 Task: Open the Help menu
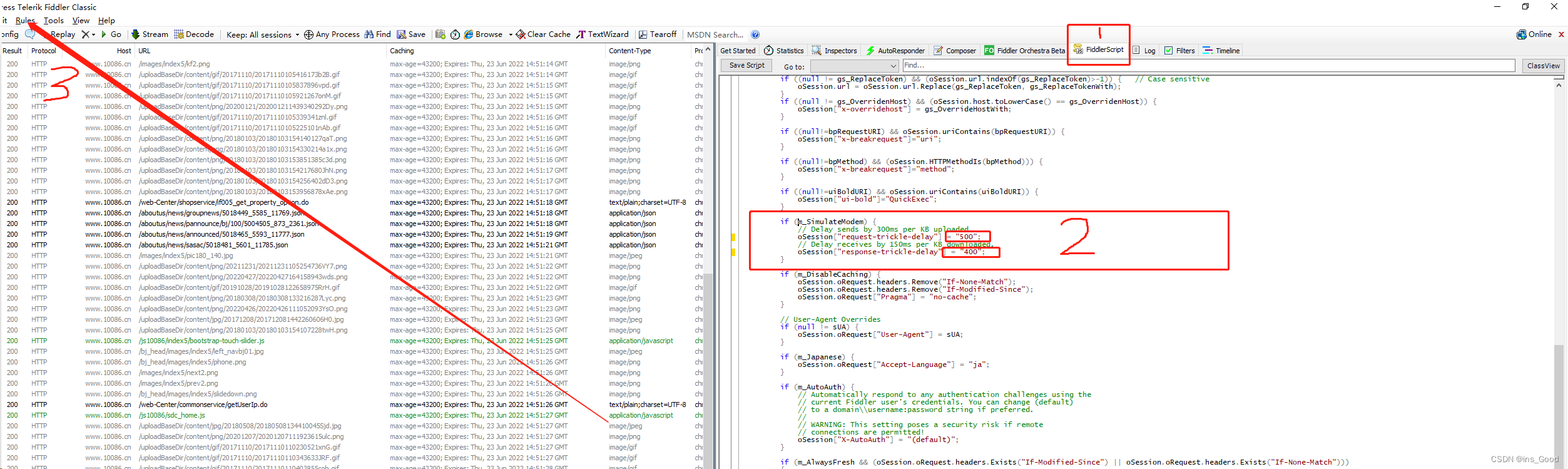click(x=106, y=21)
